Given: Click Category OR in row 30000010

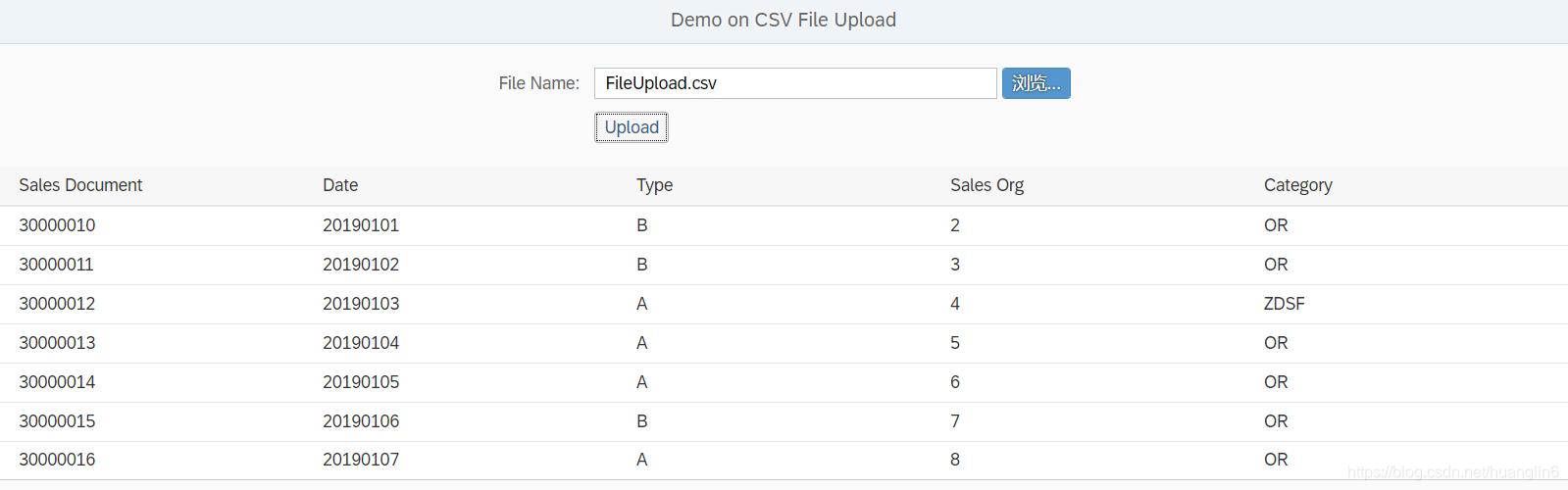Looking at the screenshot, I should 1276,225.
